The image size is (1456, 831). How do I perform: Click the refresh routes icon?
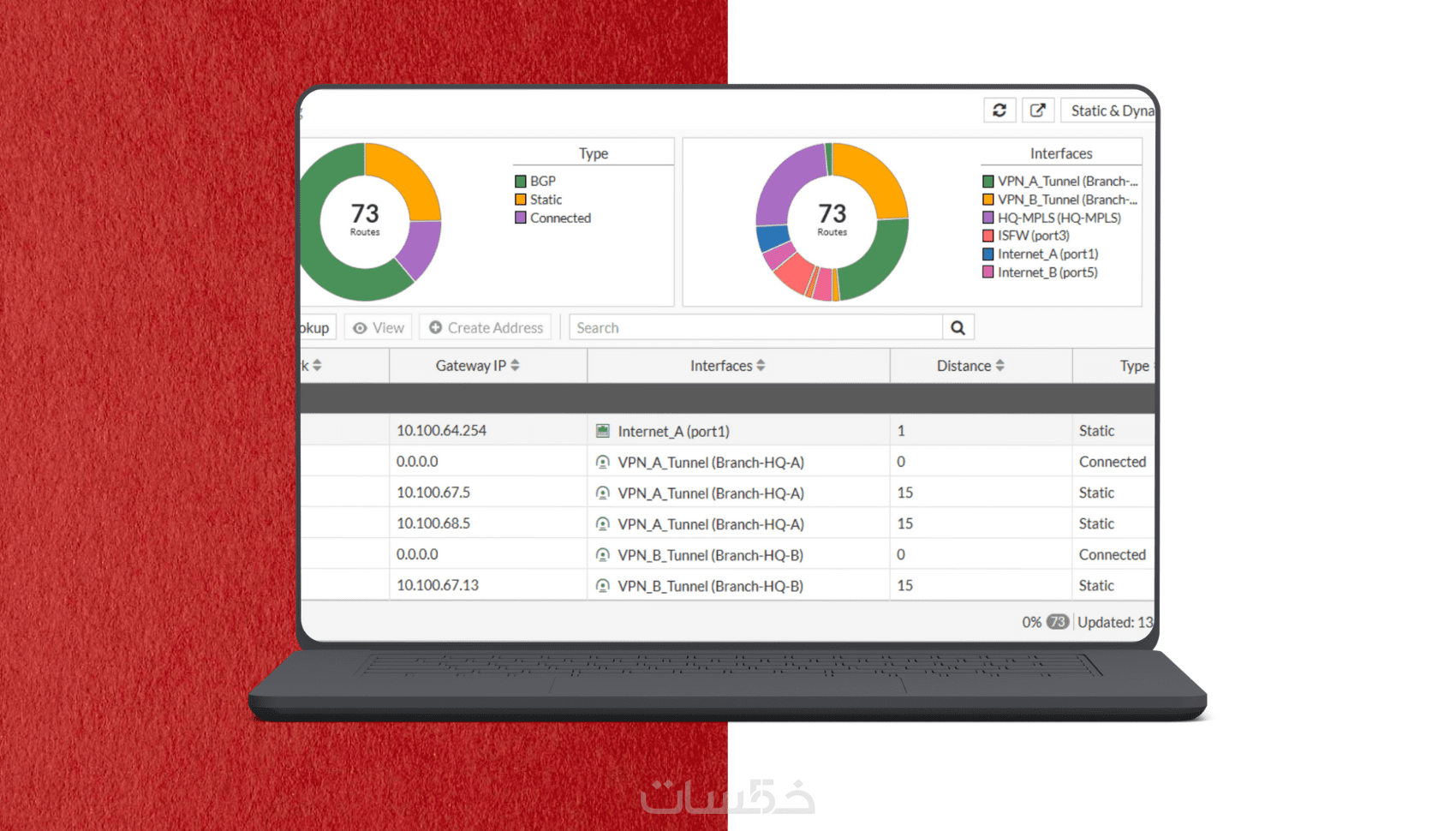1000,111
